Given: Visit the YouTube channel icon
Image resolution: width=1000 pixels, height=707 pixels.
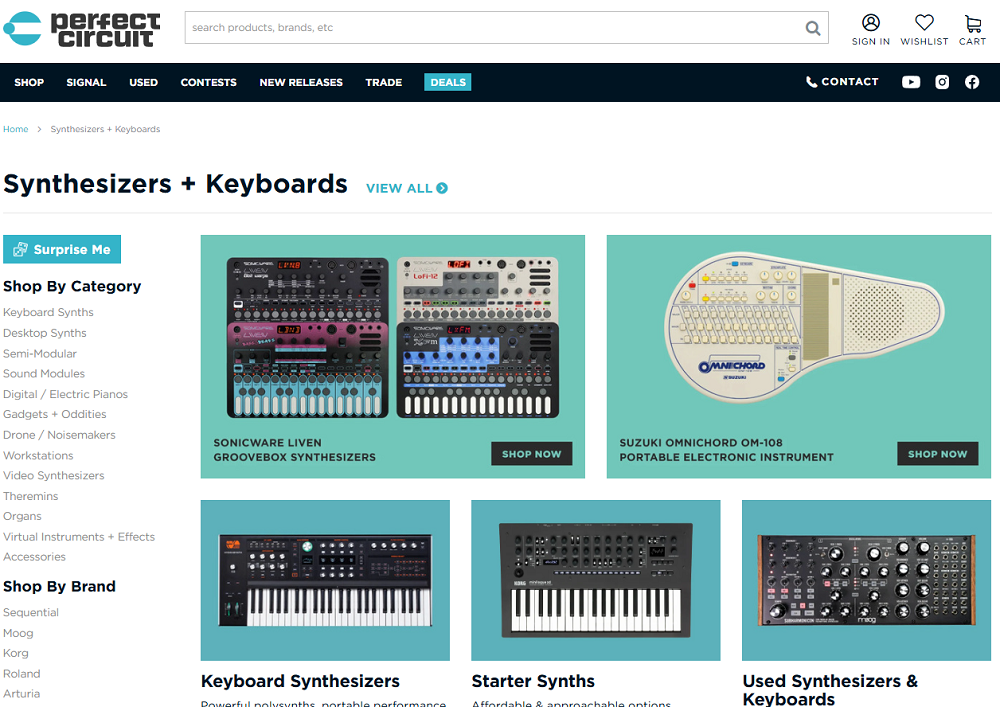Looking at the screenshot, I should coord(911,82).
